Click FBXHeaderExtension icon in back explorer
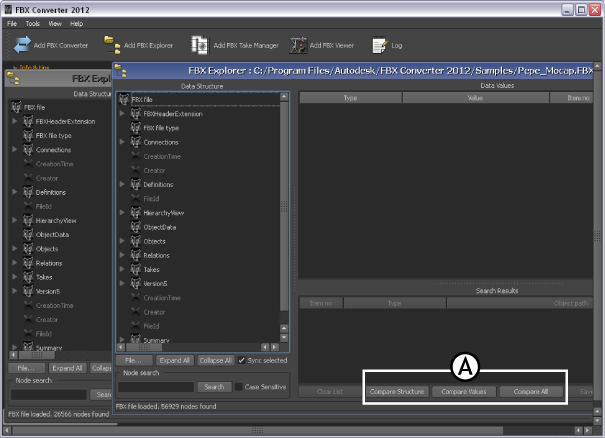The image size is (605, 438). tap(28, 121)
